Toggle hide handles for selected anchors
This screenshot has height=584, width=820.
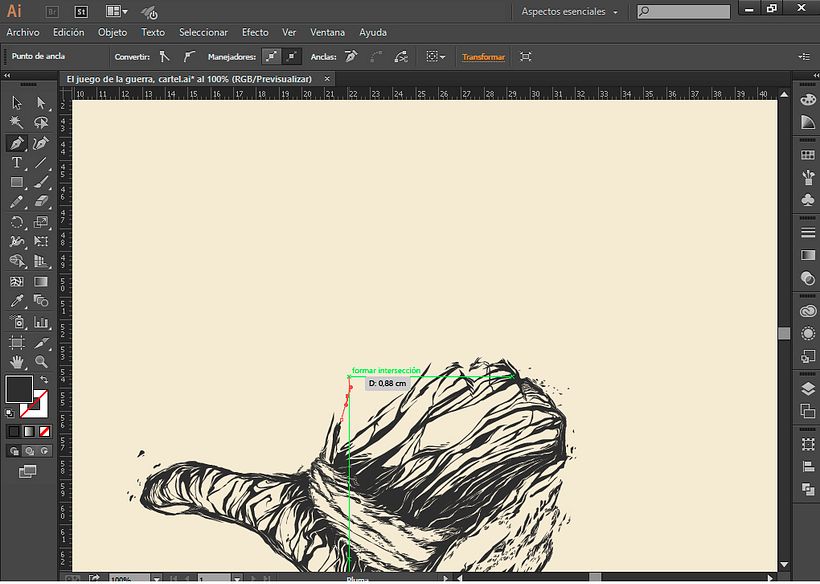pos(292,56)
